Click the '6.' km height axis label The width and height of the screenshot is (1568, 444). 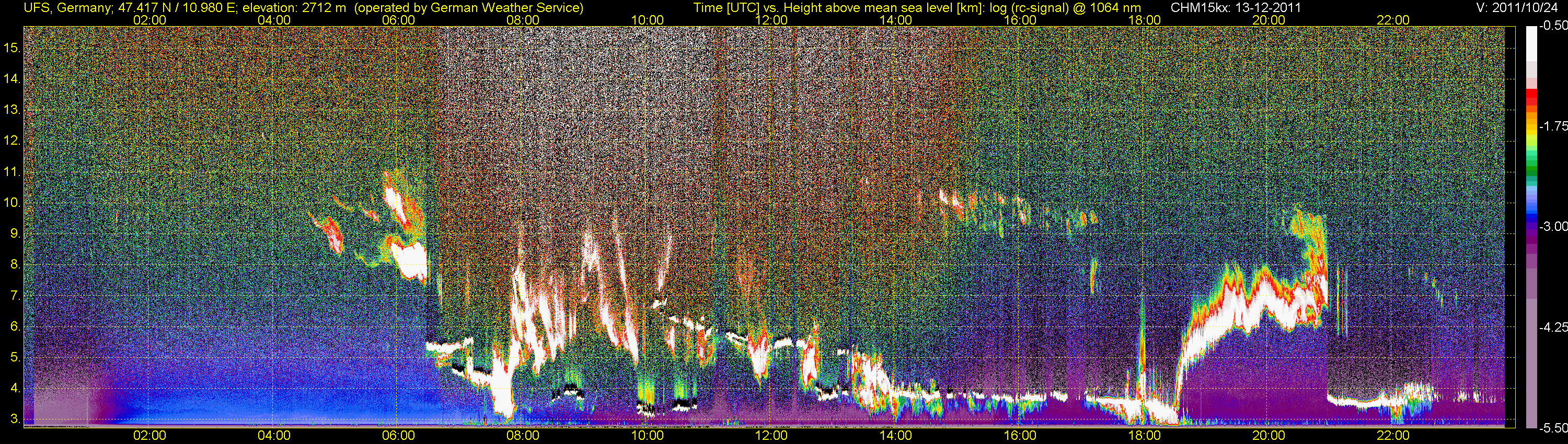pyautogui.click(x=15, y=326)
